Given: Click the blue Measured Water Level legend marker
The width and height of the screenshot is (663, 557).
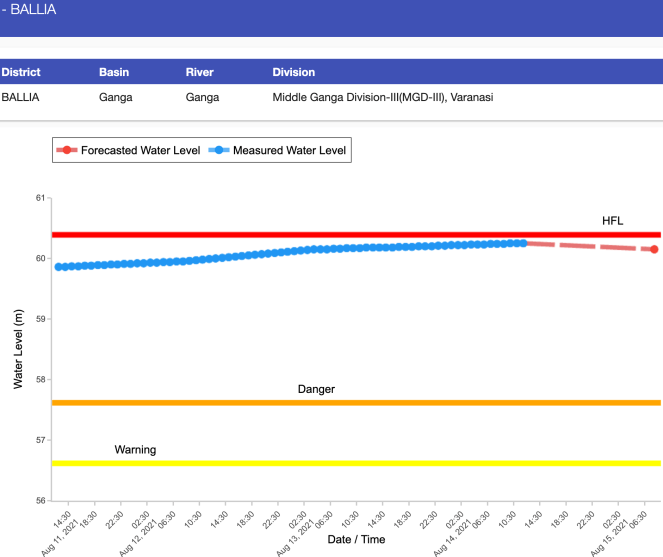Looking at the screenshot, I should (220, 151).
